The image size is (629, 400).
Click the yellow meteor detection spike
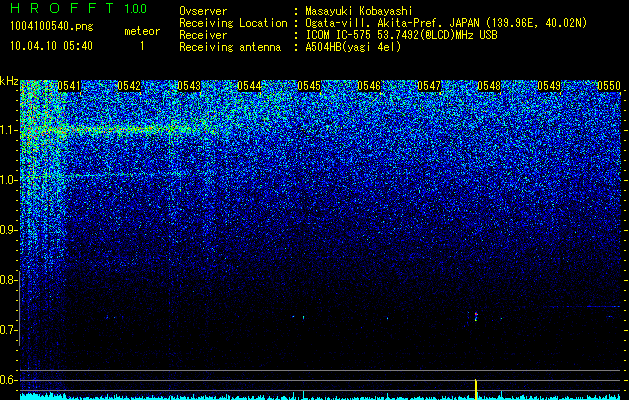click(x=476, y=388)
